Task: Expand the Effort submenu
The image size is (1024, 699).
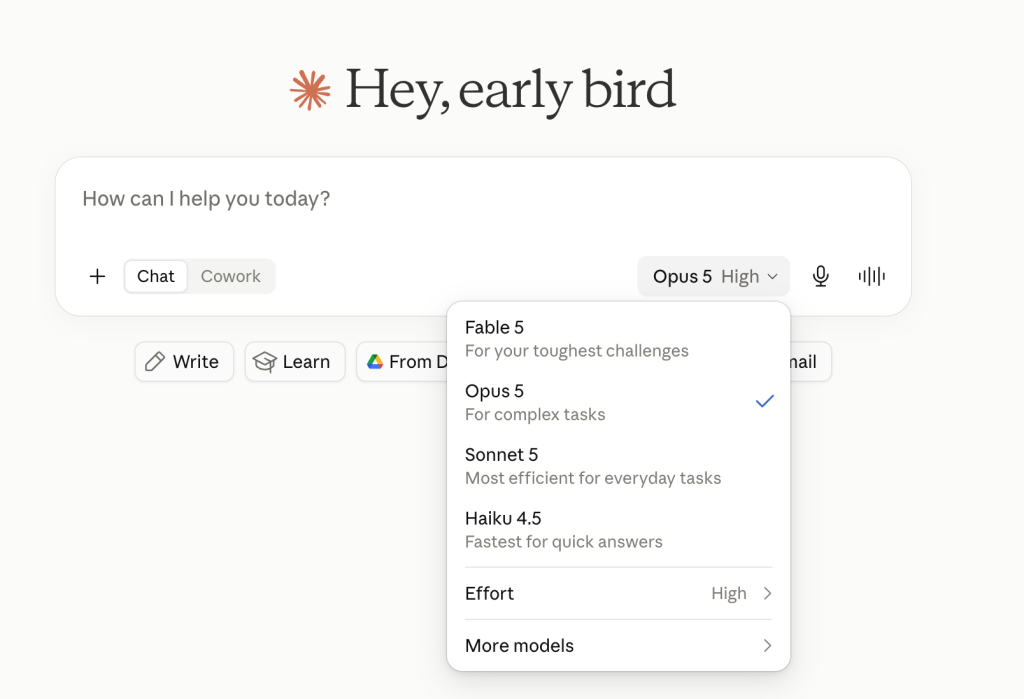Action: click(618, 593)
